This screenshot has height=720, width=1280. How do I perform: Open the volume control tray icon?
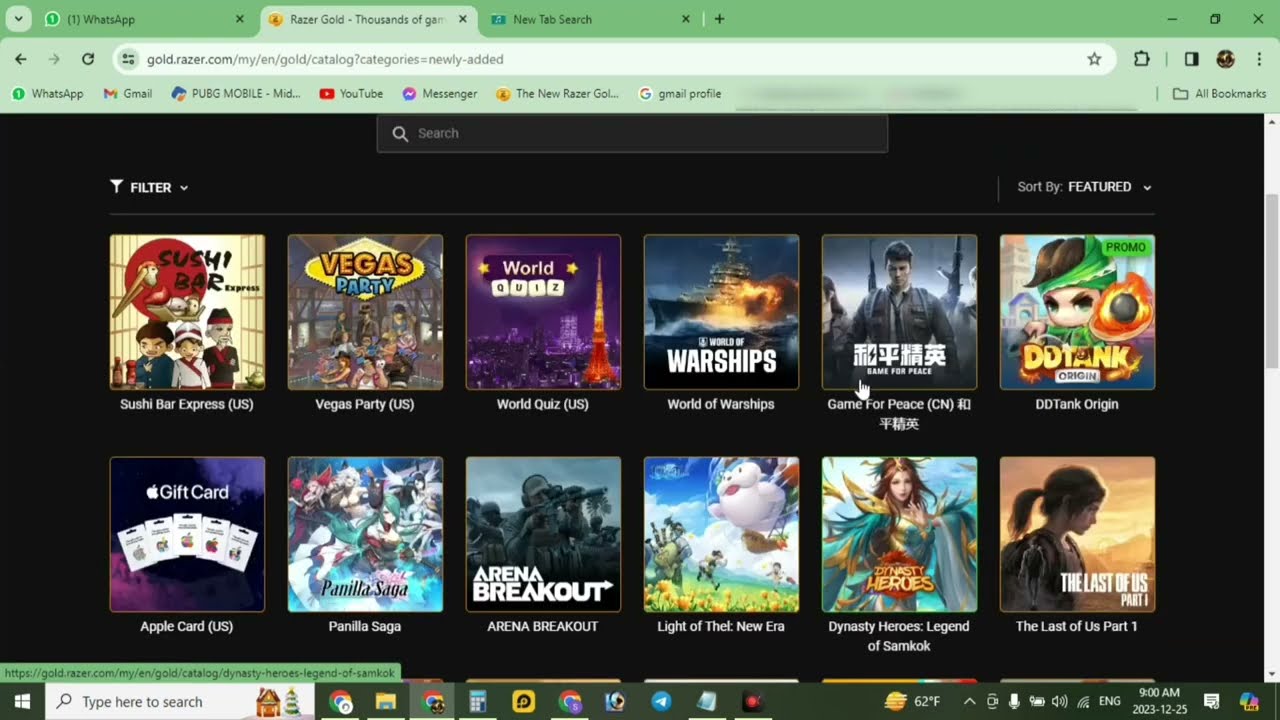(x=1059, y=702)
